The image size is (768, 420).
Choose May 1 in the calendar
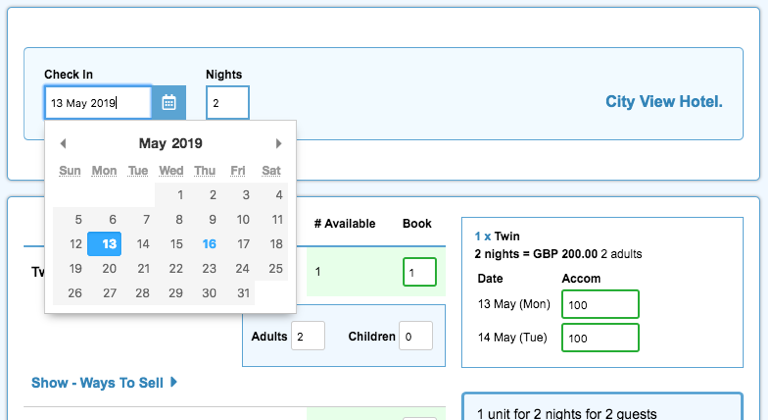[x=179, y=196]
